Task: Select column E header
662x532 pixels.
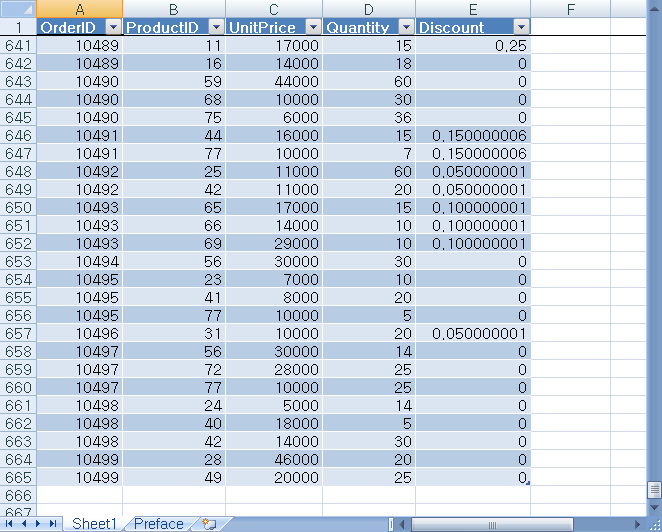Action: [473, 9]
